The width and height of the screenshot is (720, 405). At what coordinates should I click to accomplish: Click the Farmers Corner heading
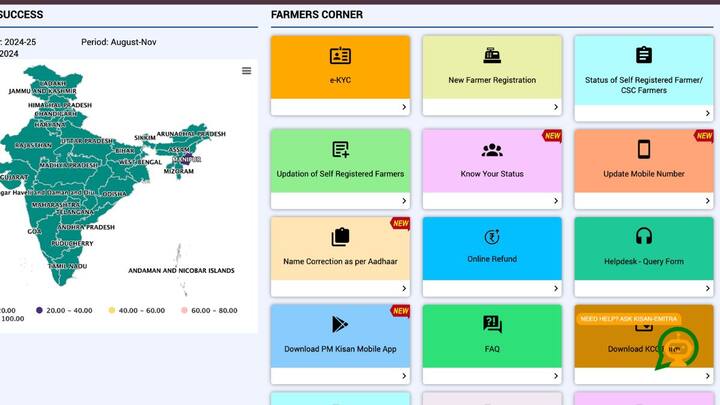317,15
